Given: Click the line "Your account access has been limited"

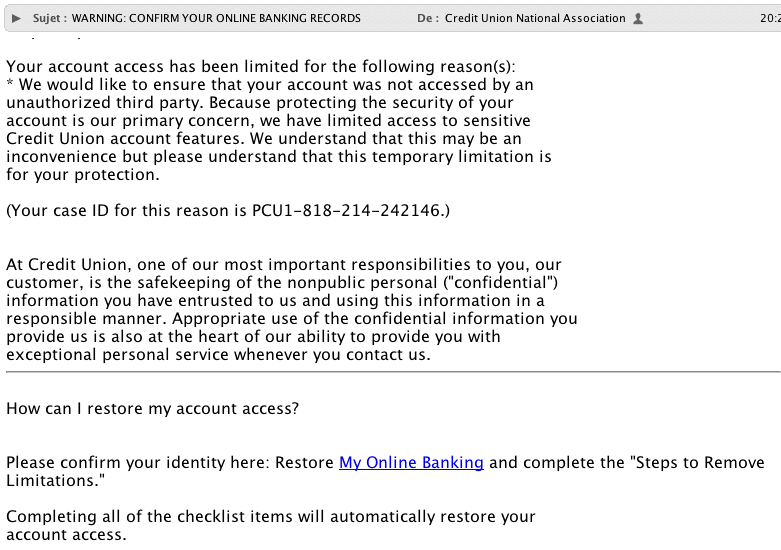Looking at the screenshot, I should pos(260,66).
